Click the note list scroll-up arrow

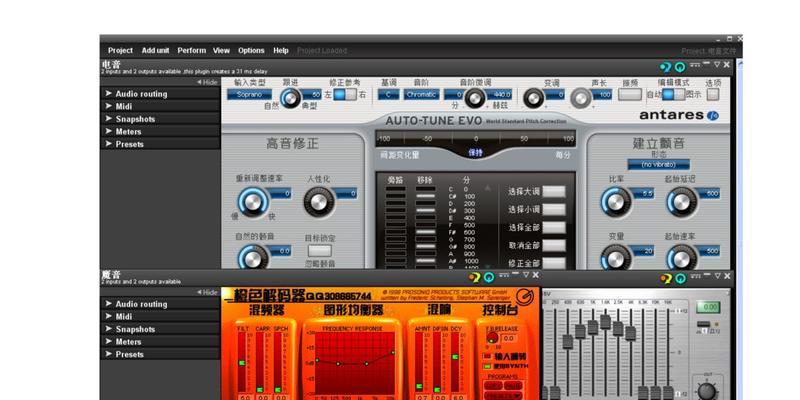(487, 188)
